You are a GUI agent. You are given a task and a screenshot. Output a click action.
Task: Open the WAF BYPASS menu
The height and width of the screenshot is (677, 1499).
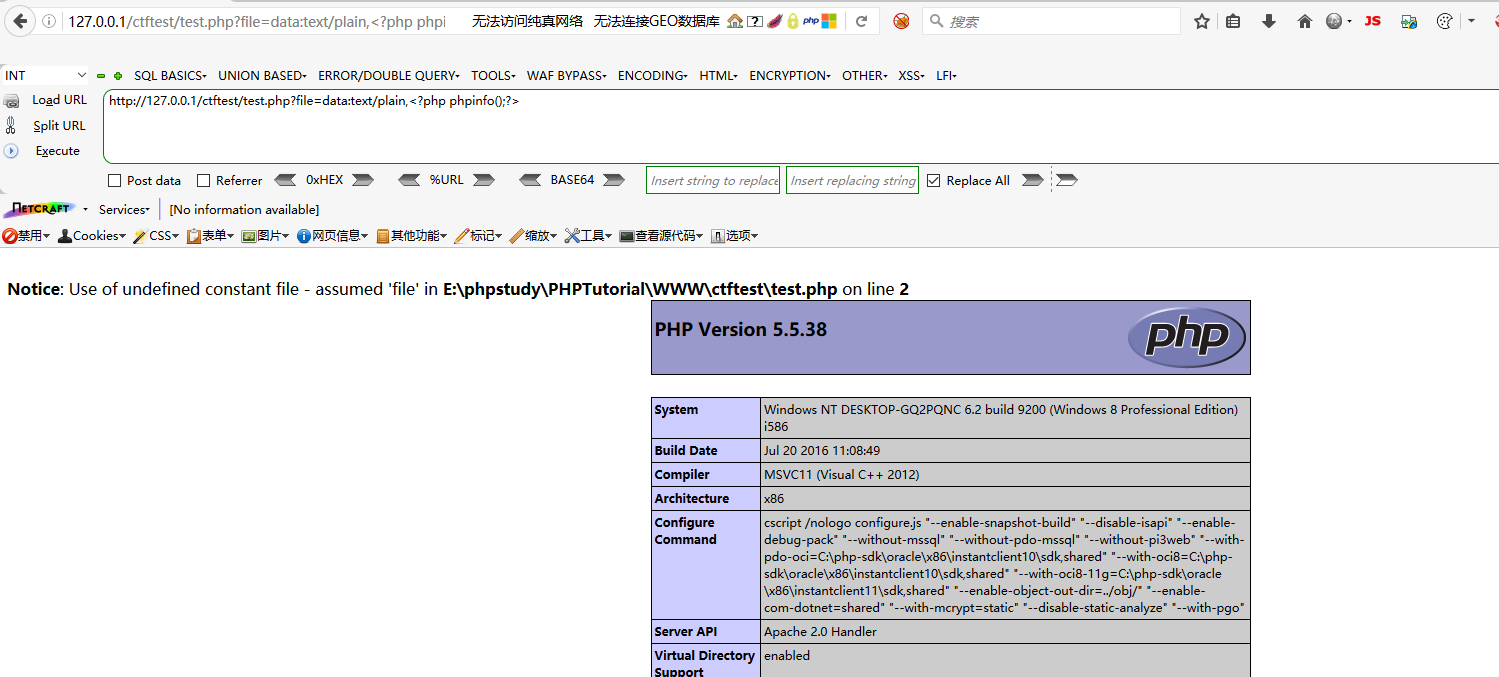point(567,75)
